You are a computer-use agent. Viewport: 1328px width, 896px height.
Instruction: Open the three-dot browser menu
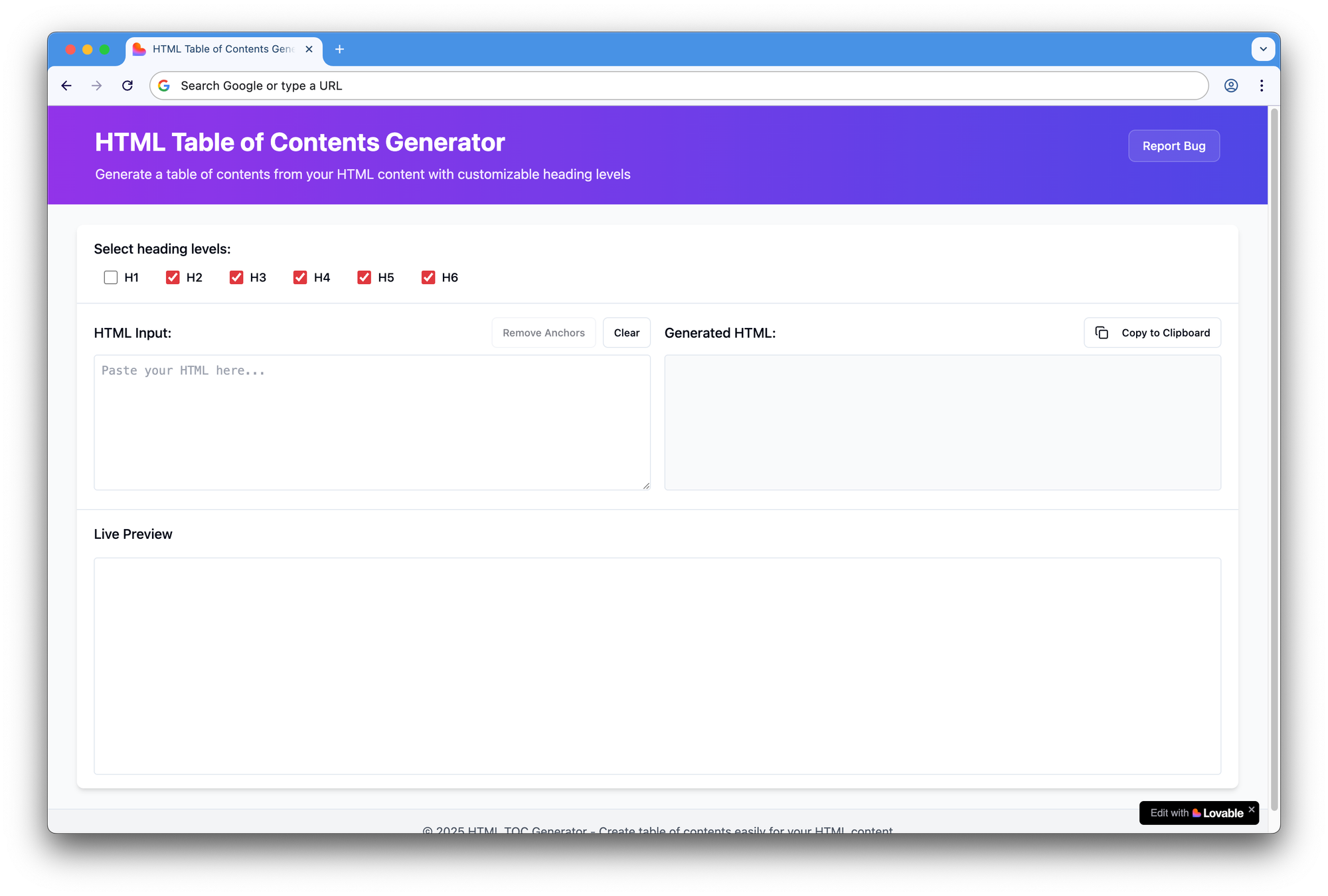click(1262, 86)
